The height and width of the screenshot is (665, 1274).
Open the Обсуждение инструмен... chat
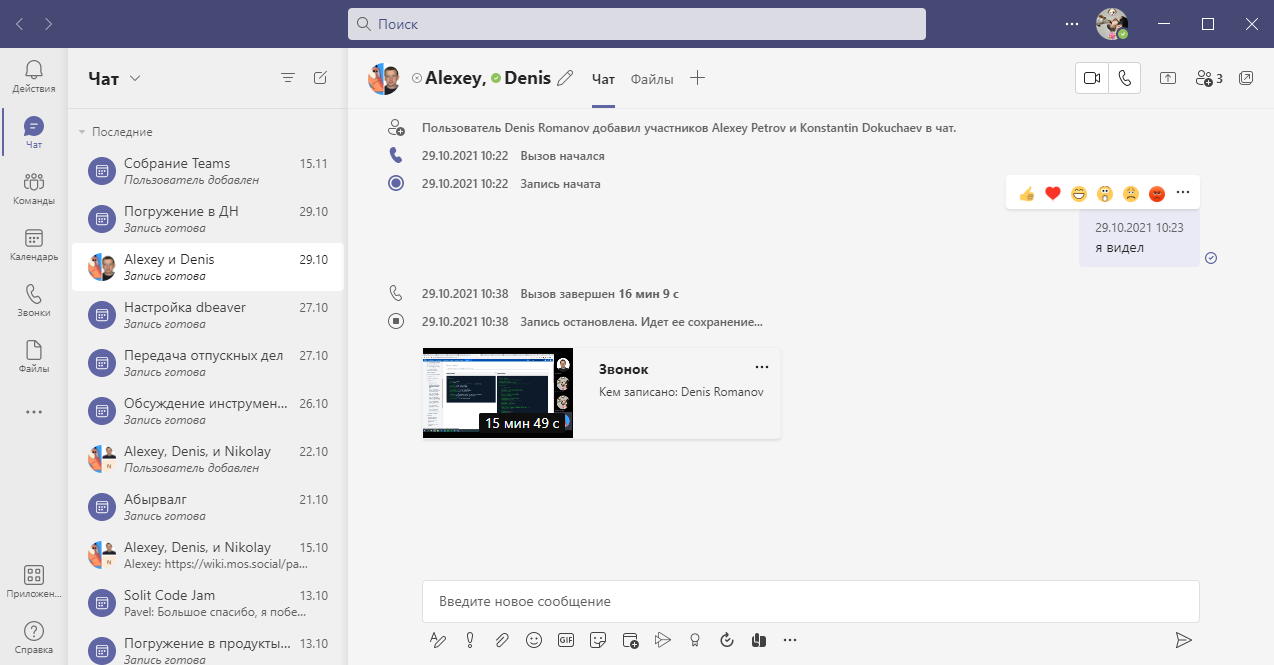click(x=208, y=411)
